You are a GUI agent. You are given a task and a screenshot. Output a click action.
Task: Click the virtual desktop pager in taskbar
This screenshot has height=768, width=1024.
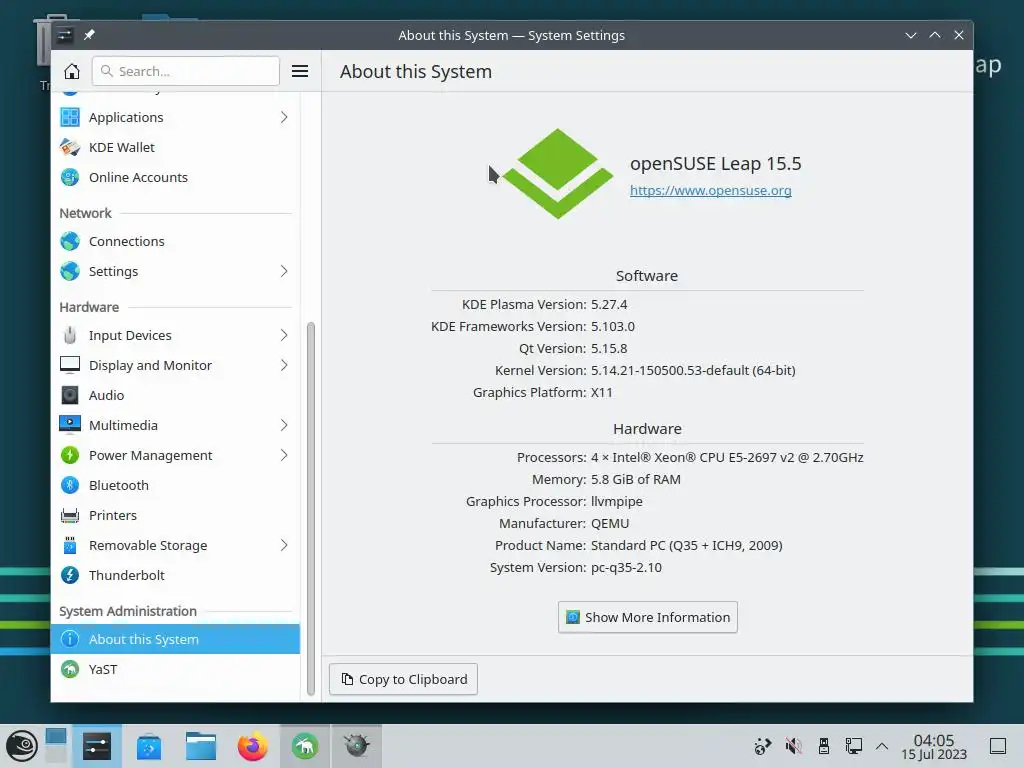(56, 746)
